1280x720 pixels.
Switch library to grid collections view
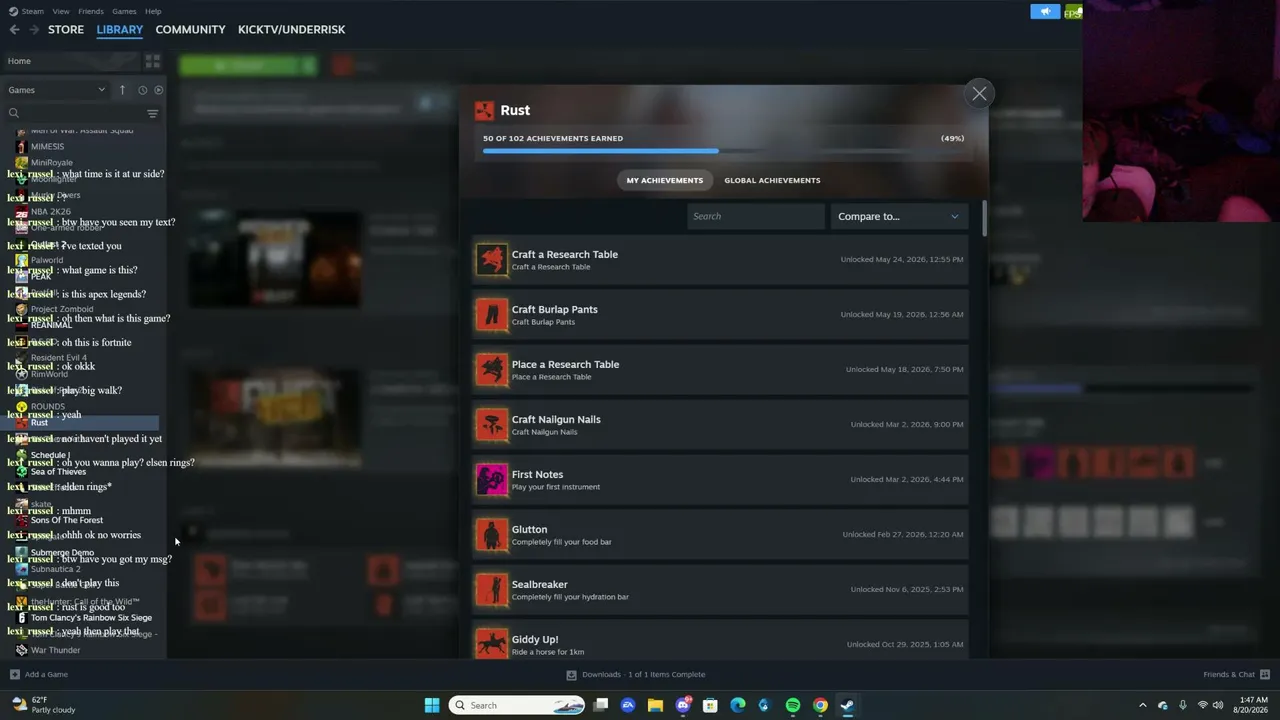tap(153, 61)
